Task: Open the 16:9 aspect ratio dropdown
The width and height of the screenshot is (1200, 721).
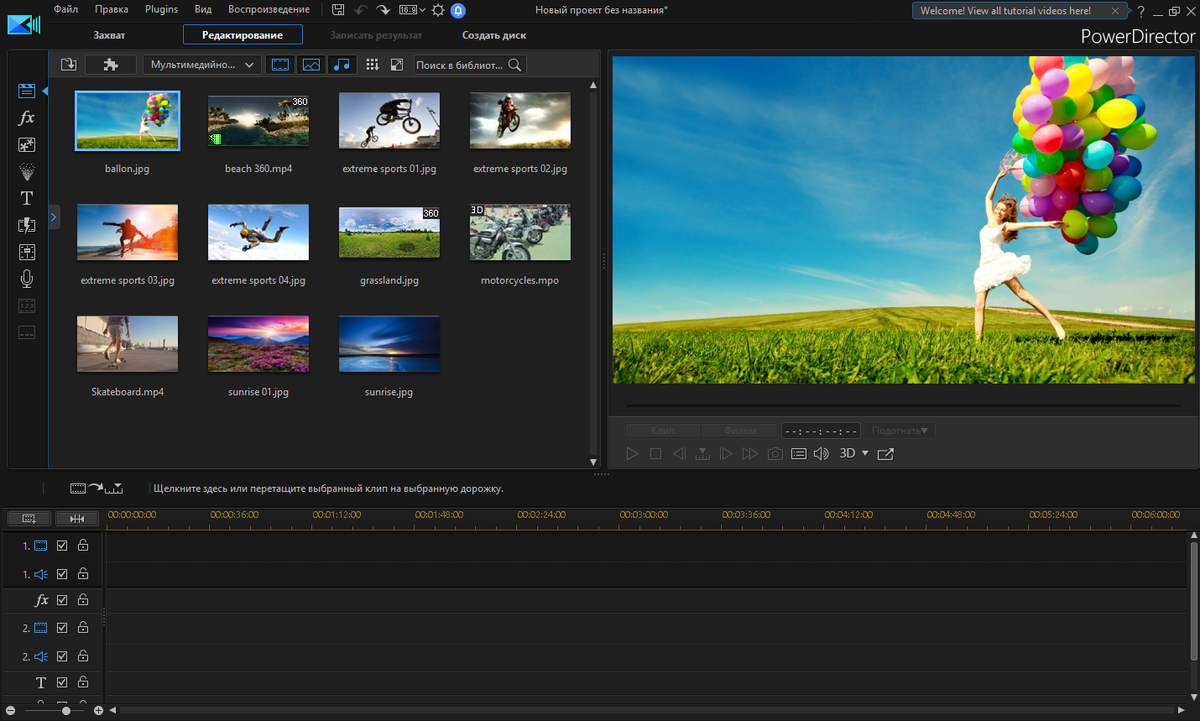Action: 411,10
